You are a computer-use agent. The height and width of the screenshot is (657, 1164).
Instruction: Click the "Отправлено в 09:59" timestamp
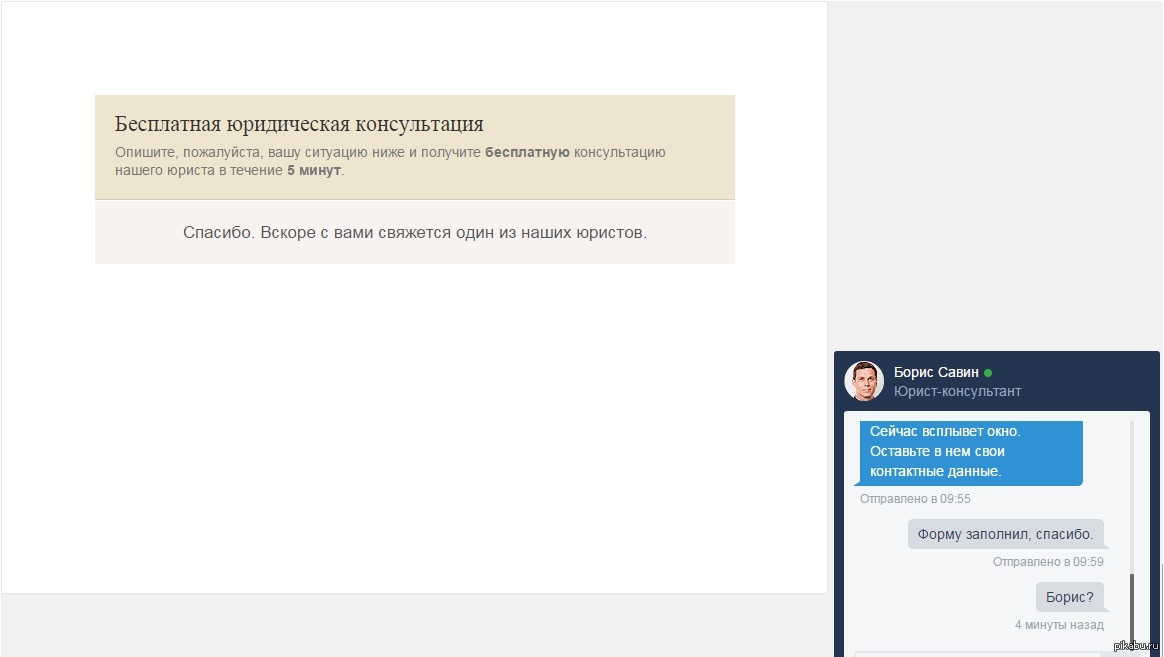(x=1047, y=561)
